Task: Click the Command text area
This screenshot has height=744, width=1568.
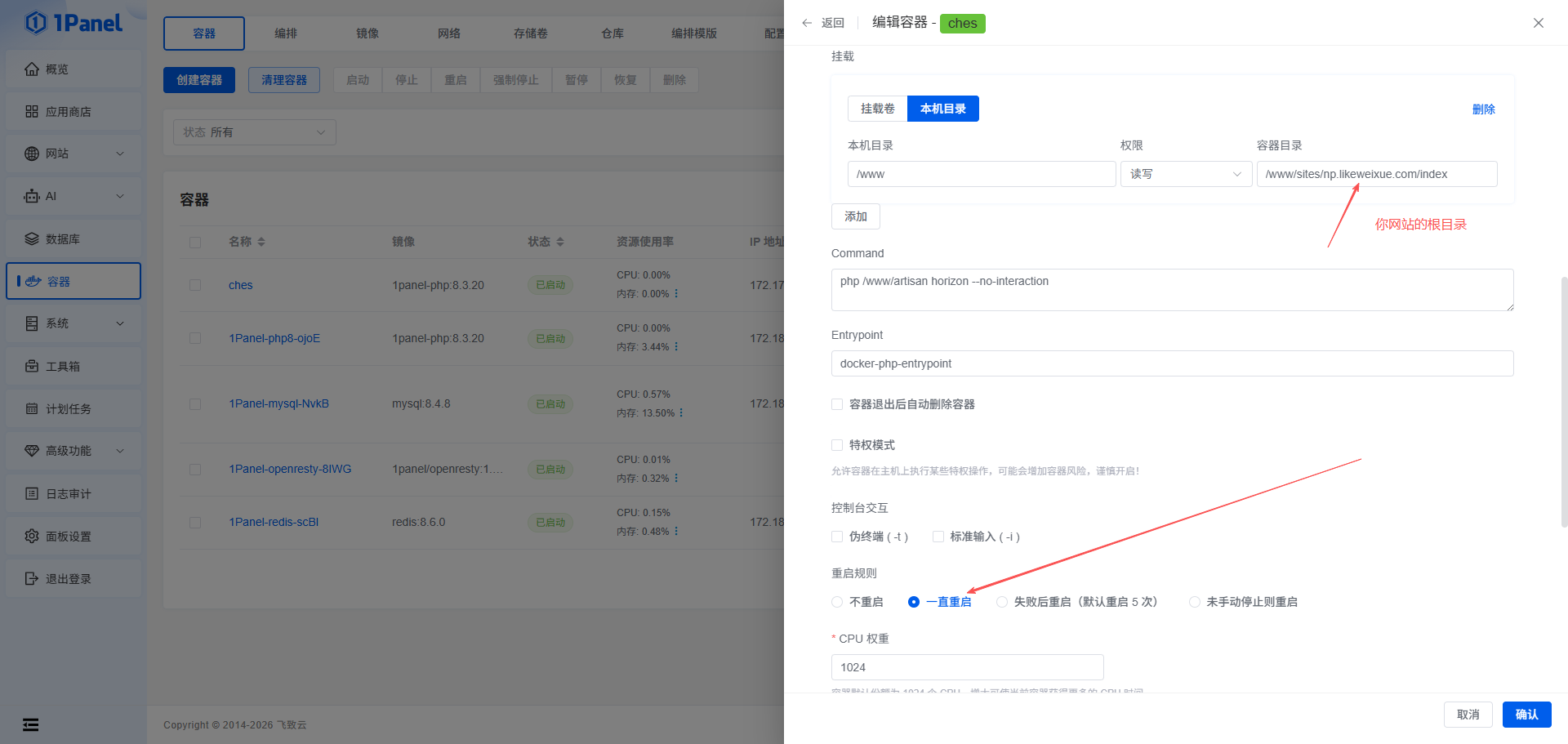Action: tap(1172, 290)
